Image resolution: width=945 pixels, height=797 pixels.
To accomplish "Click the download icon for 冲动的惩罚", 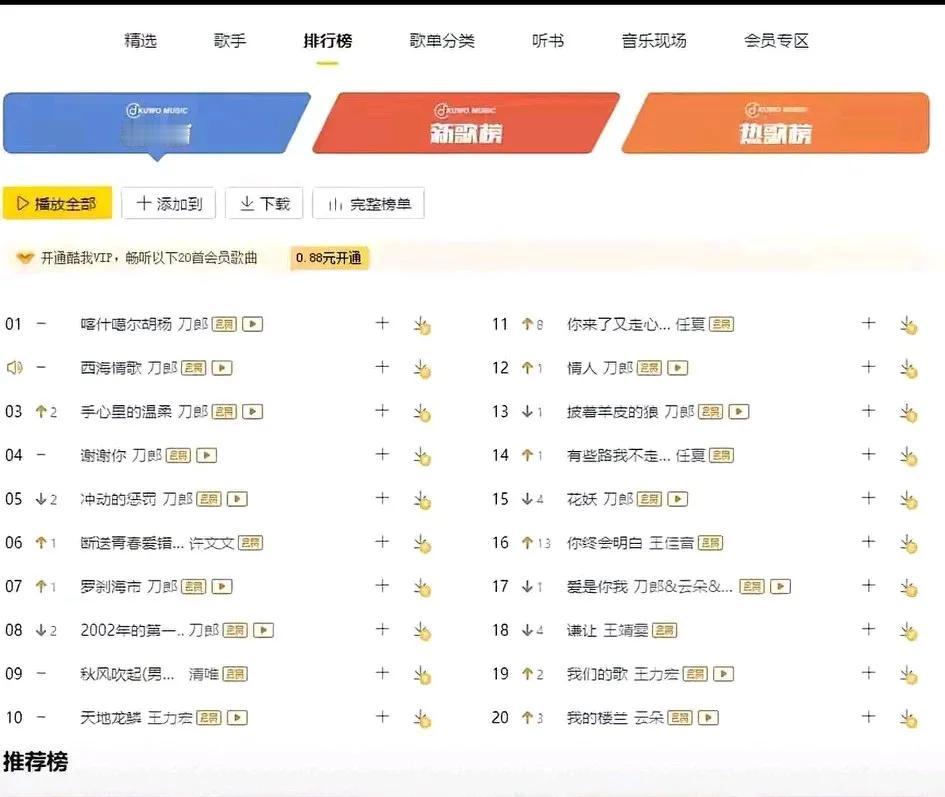I will 422,500.
